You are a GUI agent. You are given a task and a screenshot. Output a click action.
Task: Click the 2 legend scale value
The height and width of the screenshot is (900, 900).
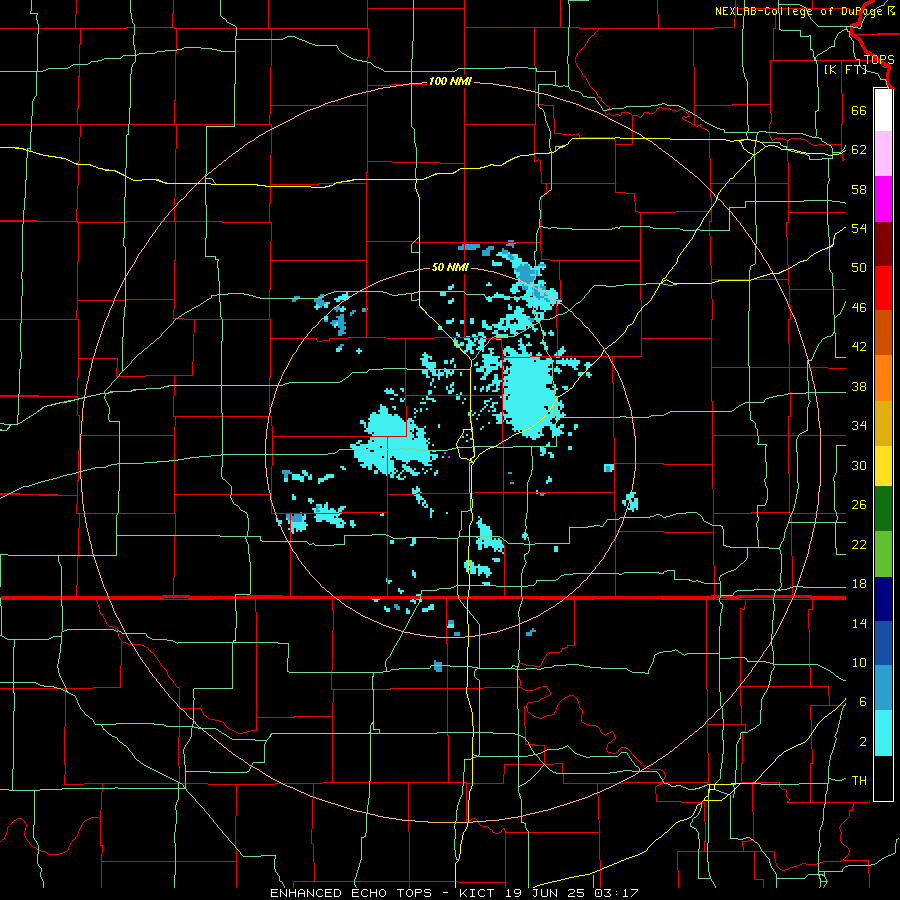[863, 742]
